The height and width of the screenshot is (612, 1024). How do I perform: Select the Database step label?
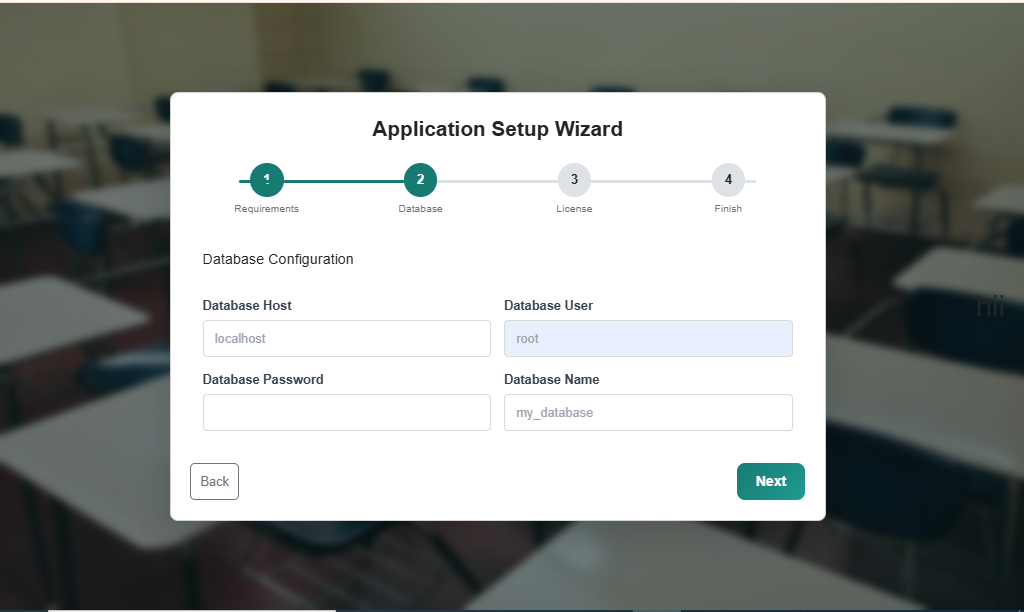(420, 208)
